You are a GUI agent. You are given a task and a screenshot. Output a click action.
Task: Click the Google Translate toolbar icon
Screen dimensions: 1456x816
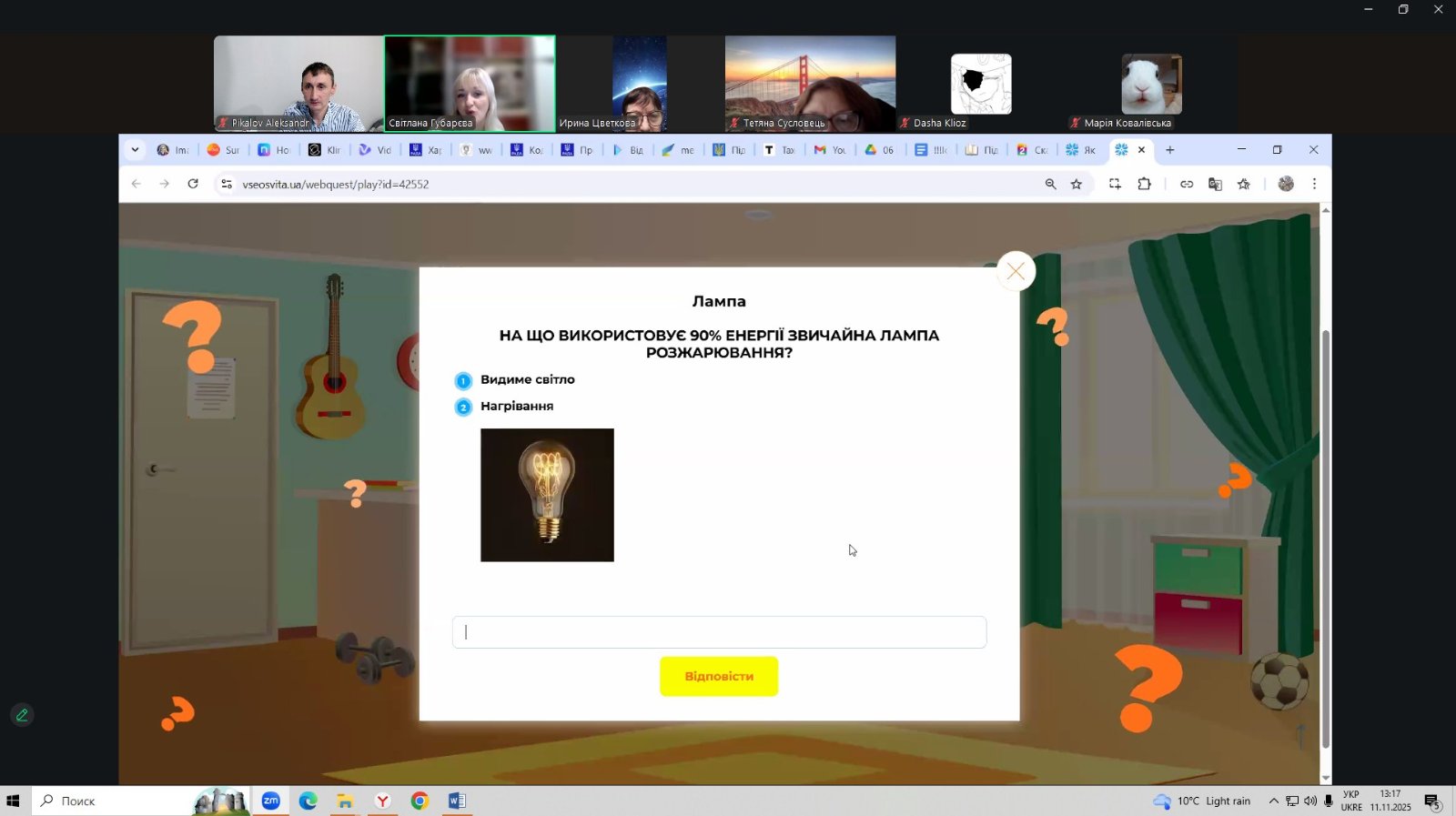pyautogui.click(x=1215, y=184)
